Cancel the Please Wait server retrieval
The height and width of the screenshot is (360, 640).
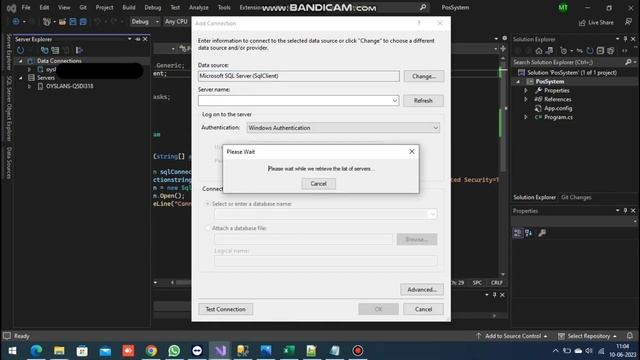[x=318, y=184]
